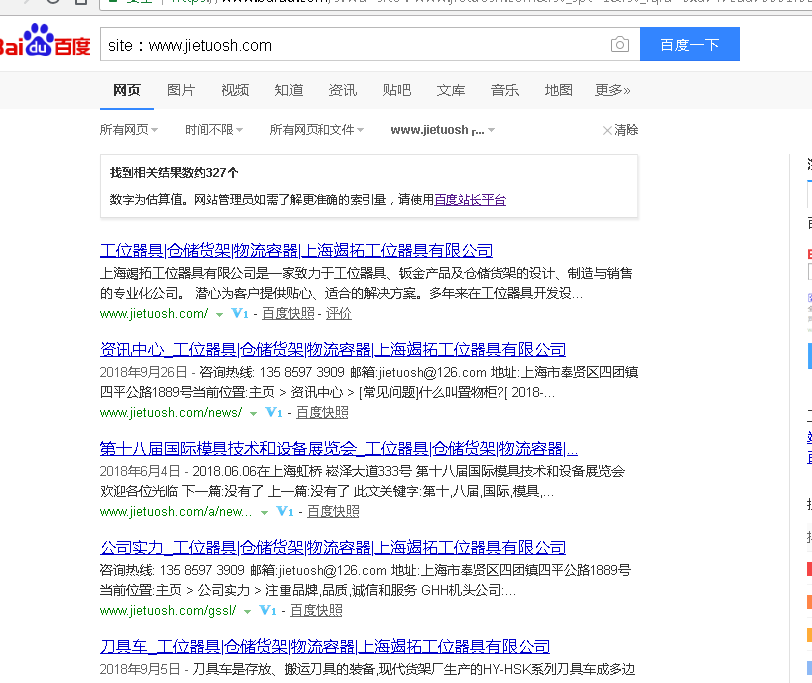
Task: Expand arrow next to www.jietuosh.com/ URL
Action: click(x=219, y=315)
